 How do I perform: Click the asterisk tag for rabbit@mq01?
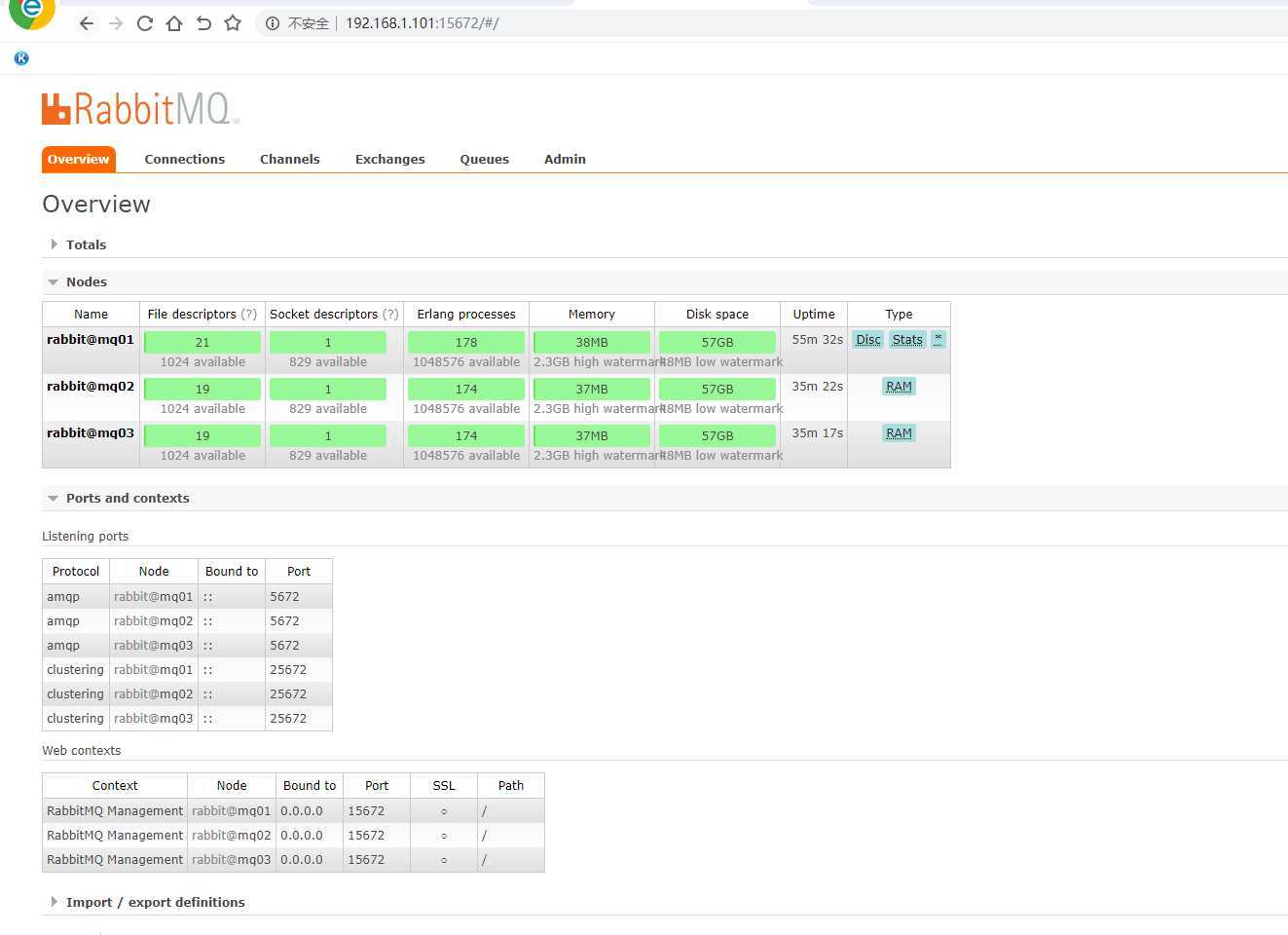point(938,339)
